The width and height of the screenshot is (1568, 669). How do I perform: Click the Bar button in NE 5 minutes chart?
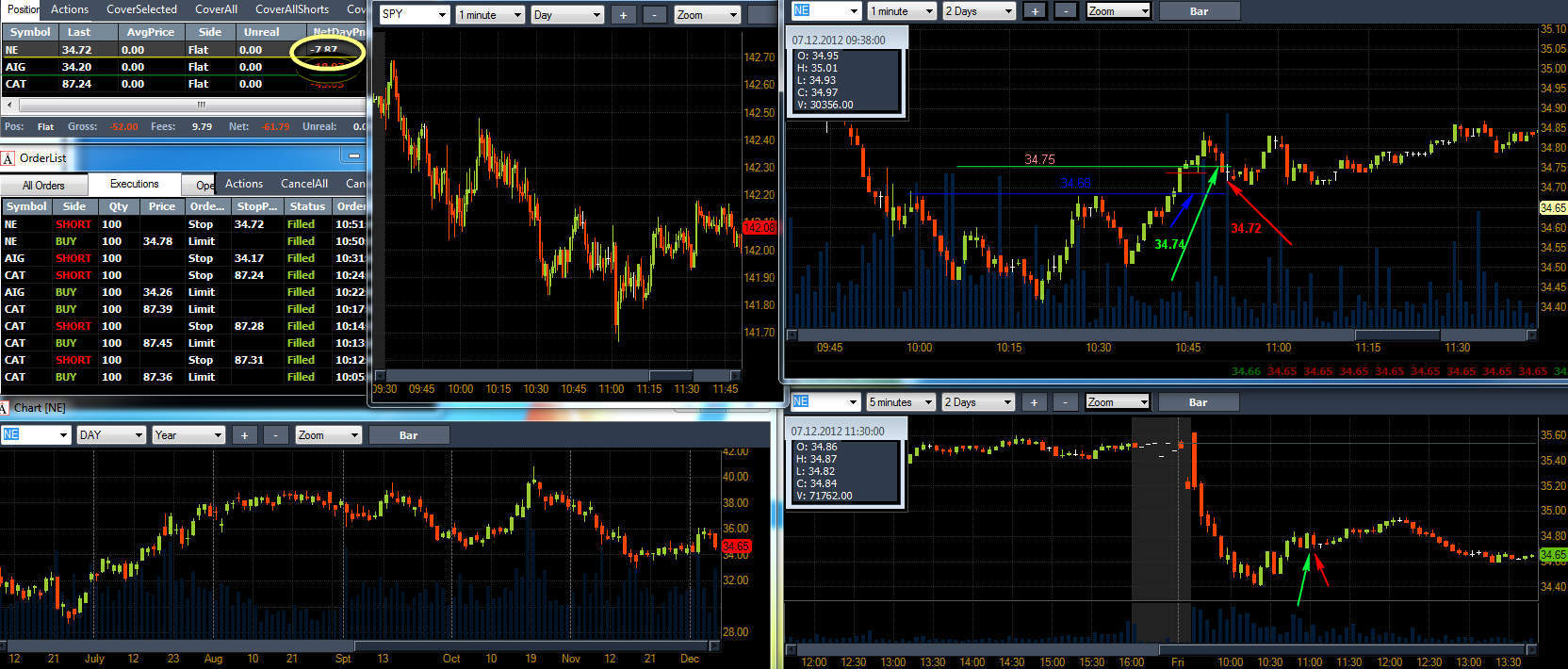pyautogui.click(x=1198, y=402)
